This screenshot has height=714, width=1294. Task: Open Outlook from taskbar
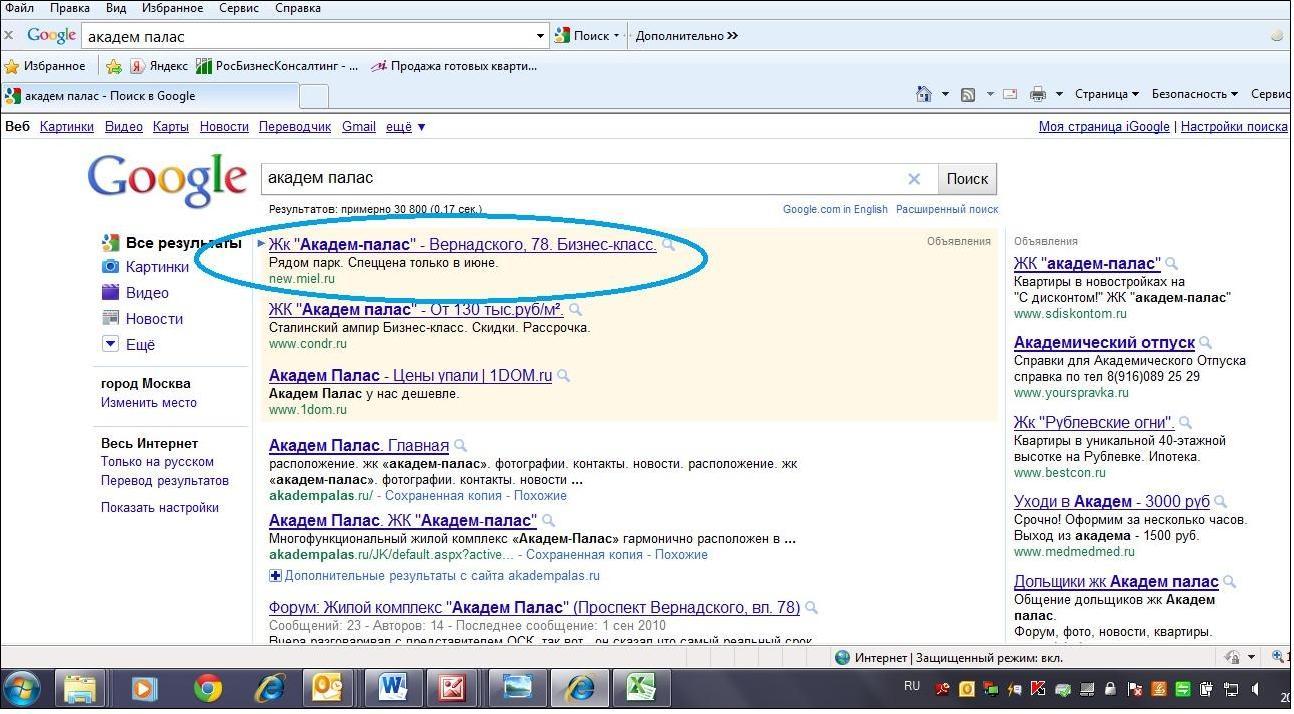click(327, 688)
